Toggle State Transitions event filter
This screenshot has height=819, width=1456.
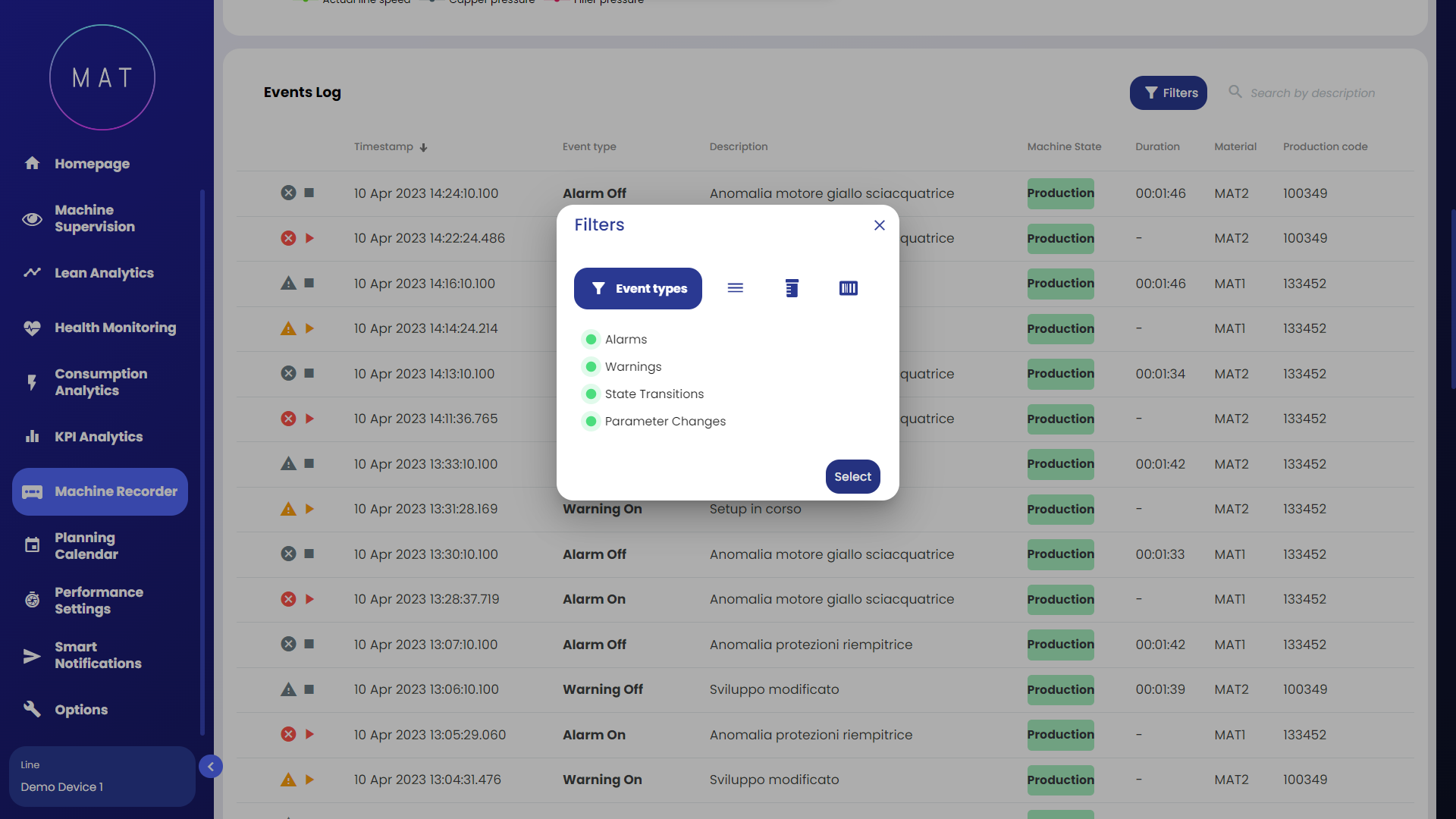[591, 394]
